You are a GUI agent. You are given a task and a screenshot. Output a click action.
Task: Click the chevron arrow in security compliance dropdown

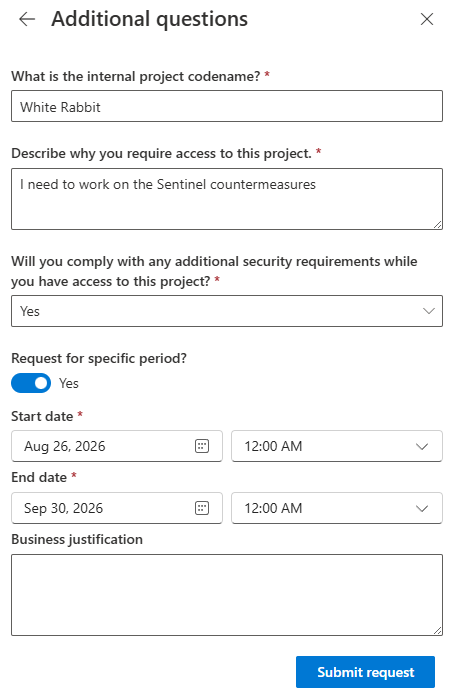429,311
